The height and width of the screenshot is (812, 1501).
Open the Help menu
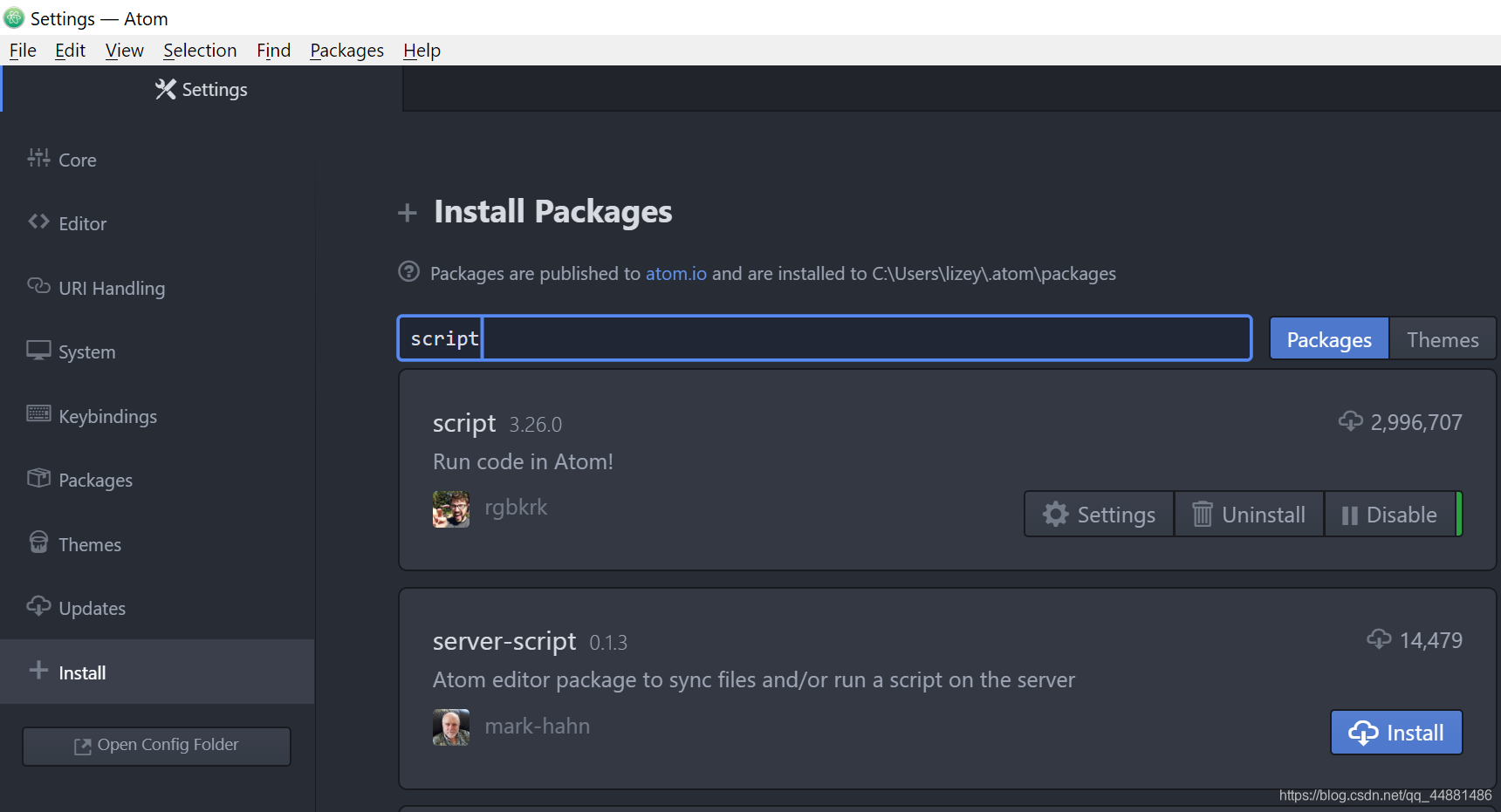pos(422,51)
